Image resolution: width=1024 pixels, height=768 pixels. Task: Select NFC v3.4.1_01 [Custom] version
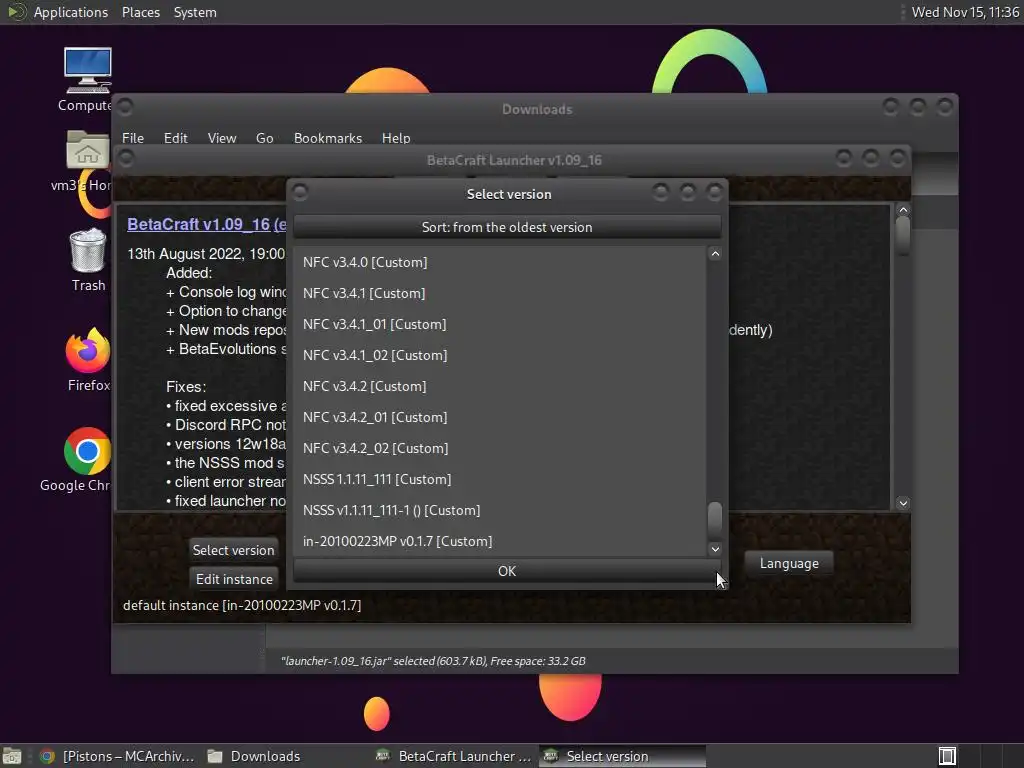(500, 324)
